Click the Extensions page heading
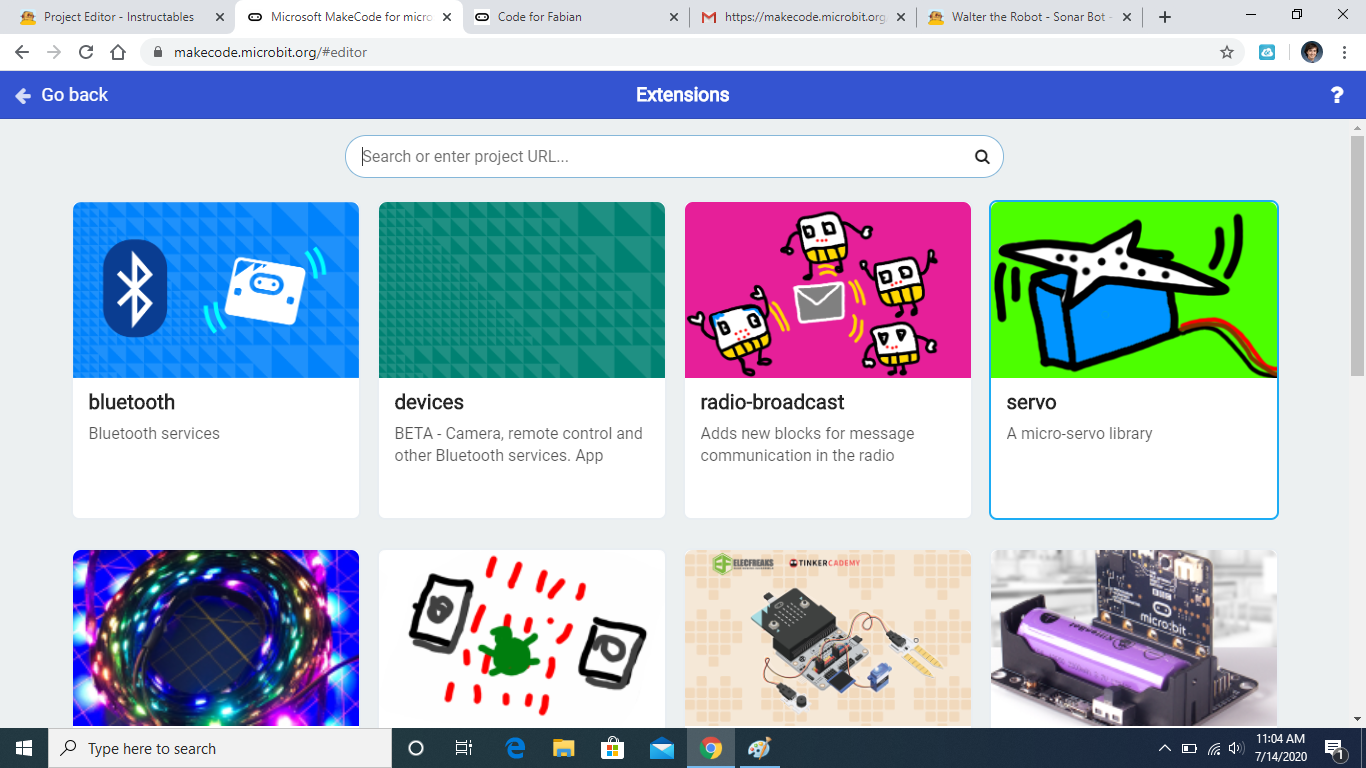This screenshot has height=768, width=1366. pos(683,95)
